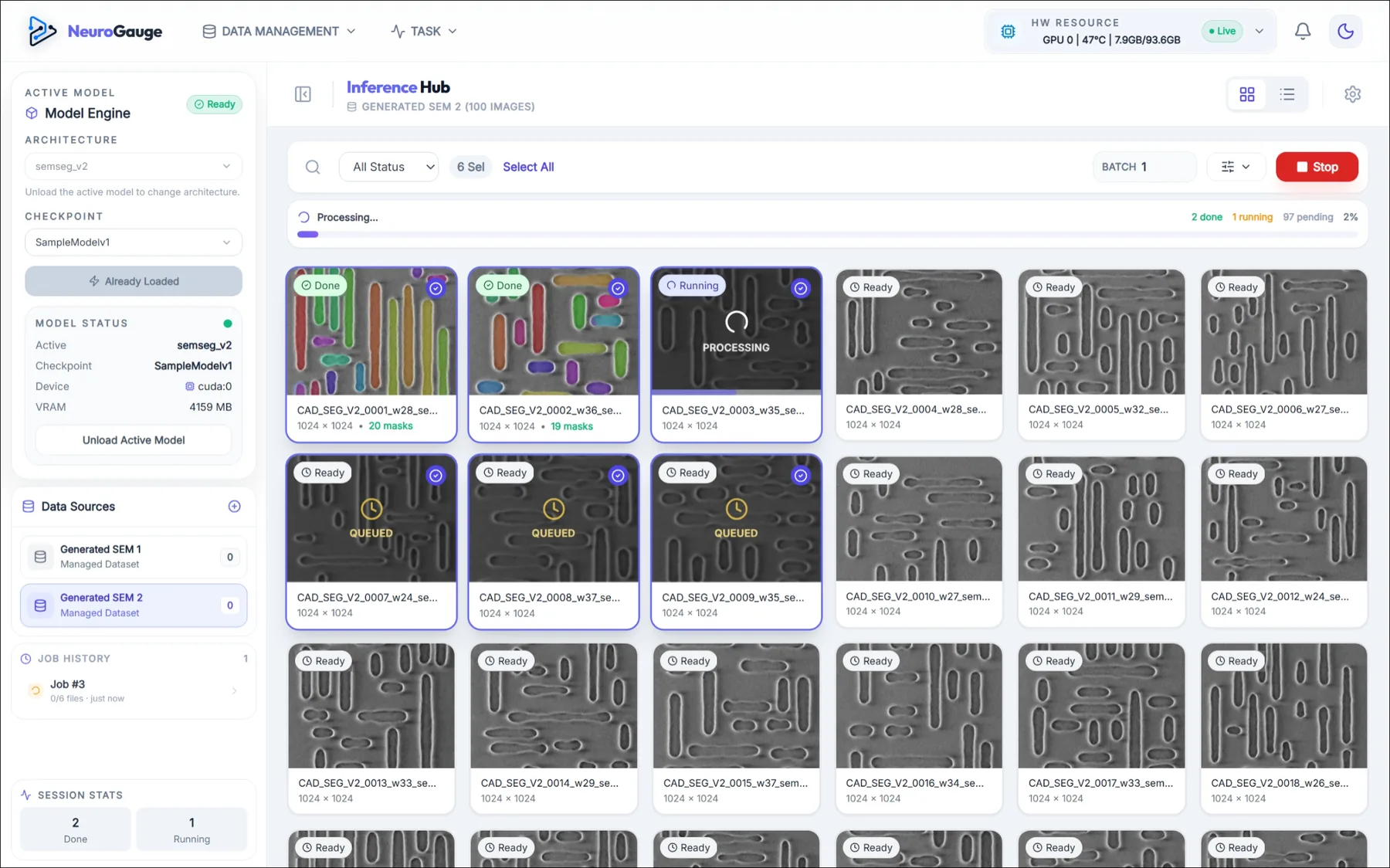Image resolution: width=1390 pixels, height=868 pixels.
Task: Switch to list view
Action: pos(1287,94)
